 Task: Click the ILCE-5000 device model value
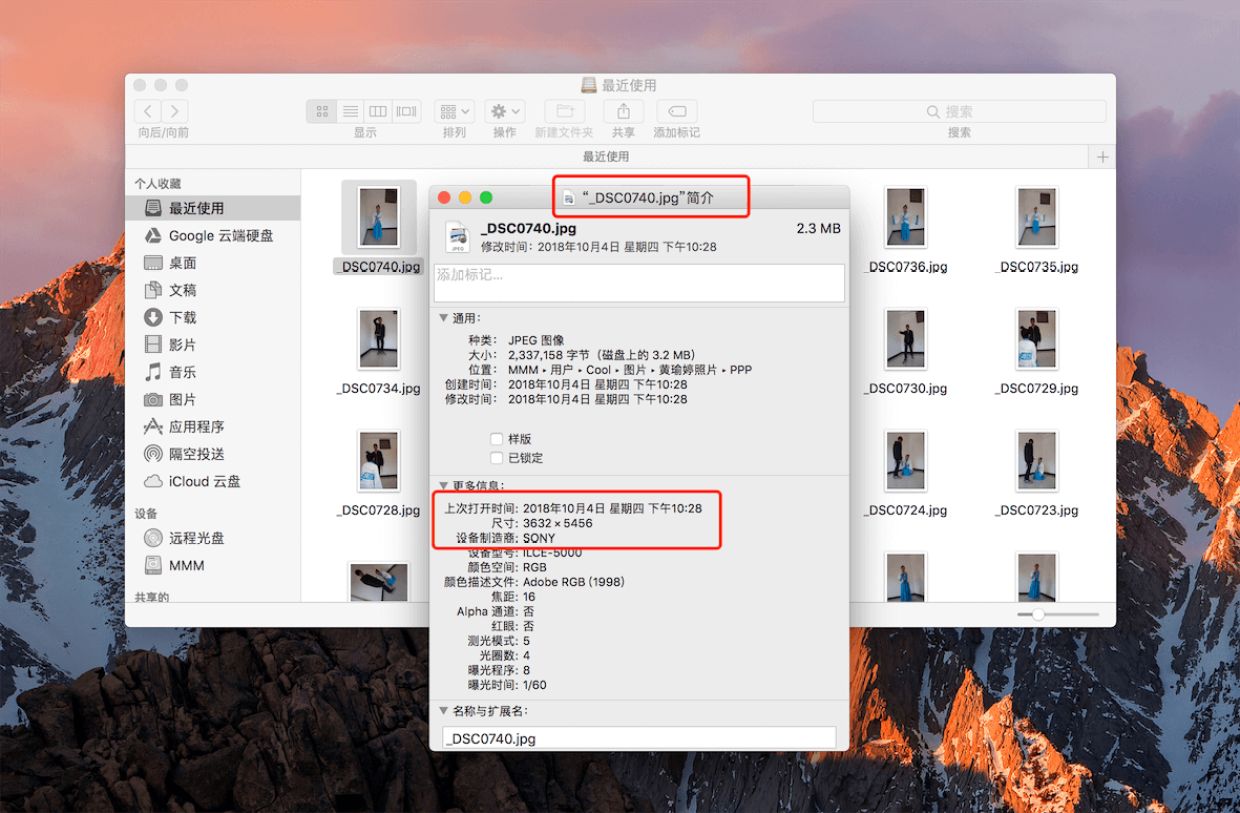552,553
